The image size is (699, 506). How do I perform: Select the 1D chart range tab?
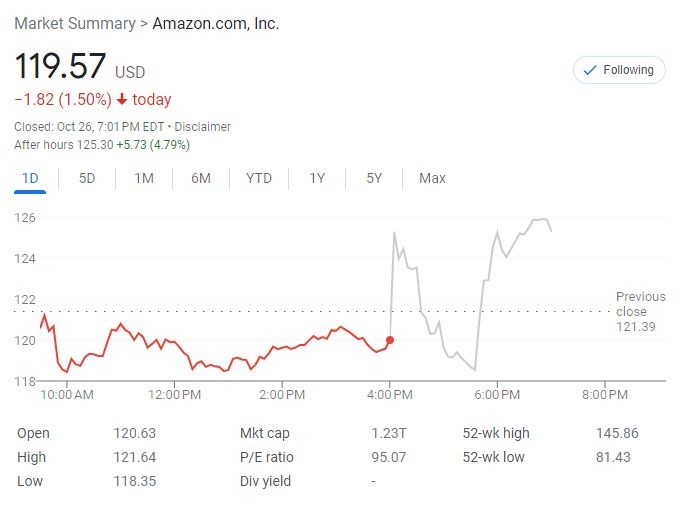(30, 179)
